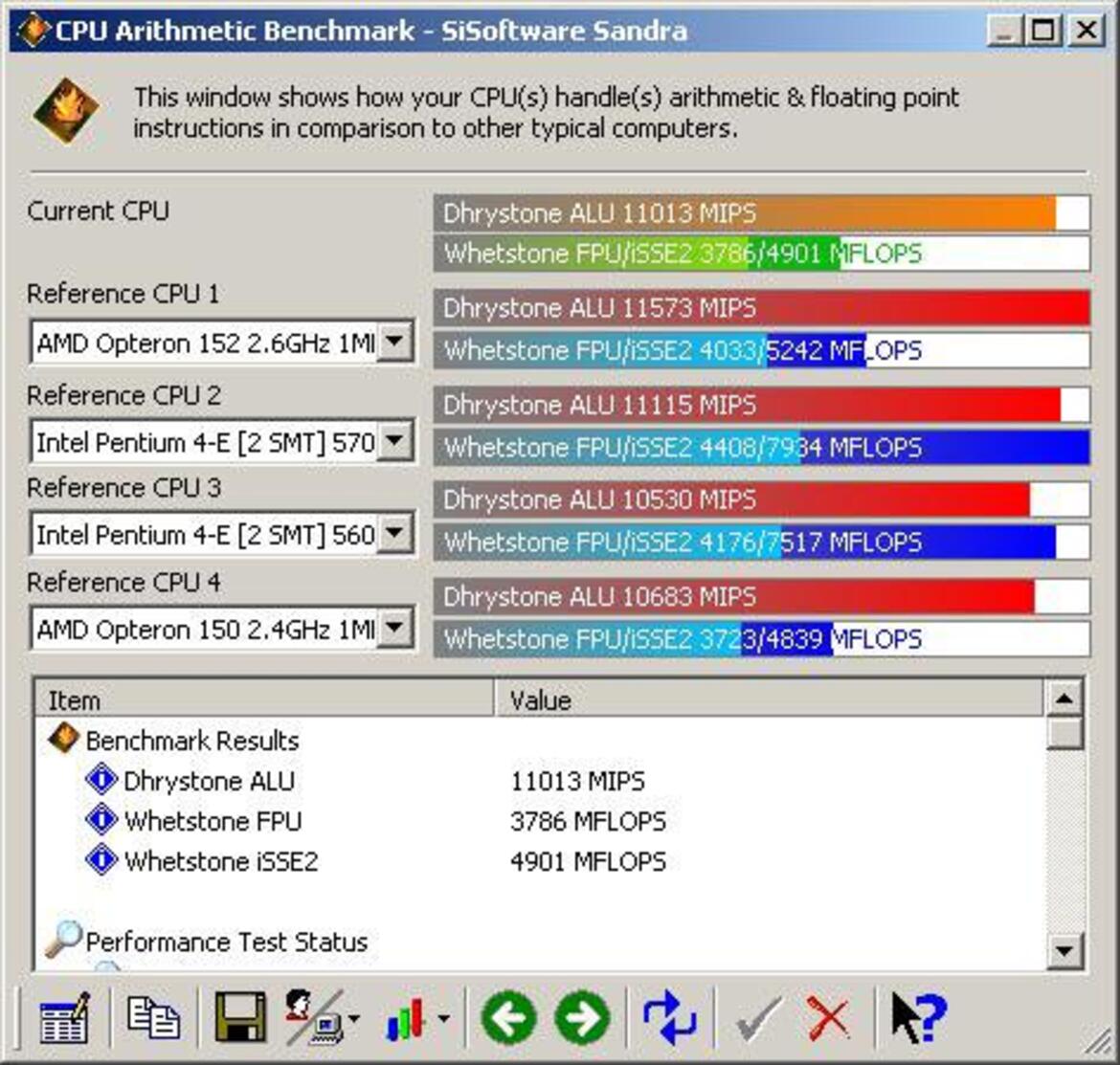Expand the Reference CPU 4 combo box

click(x=394, y=629)
